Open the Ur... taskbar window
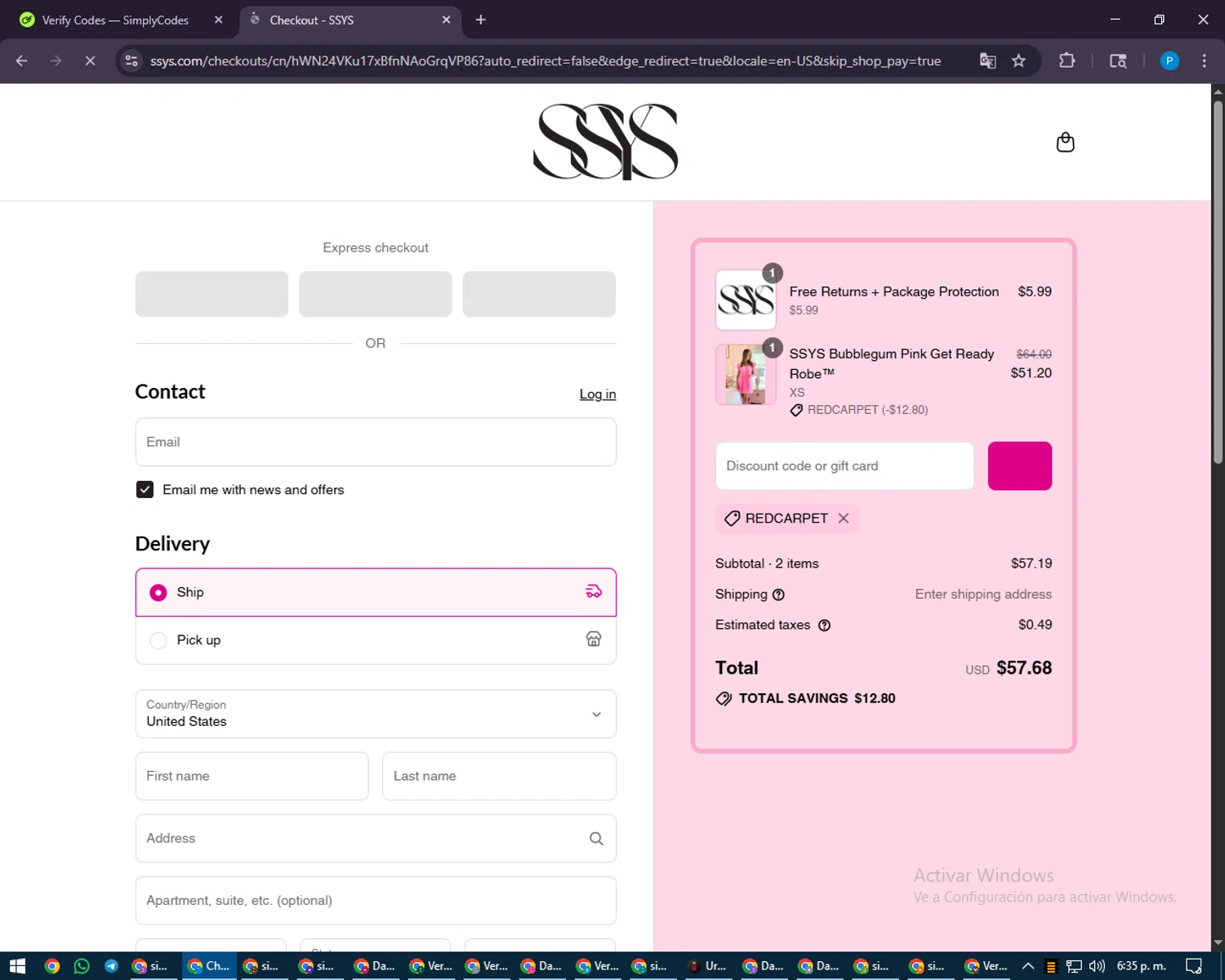 coord(706,966)
